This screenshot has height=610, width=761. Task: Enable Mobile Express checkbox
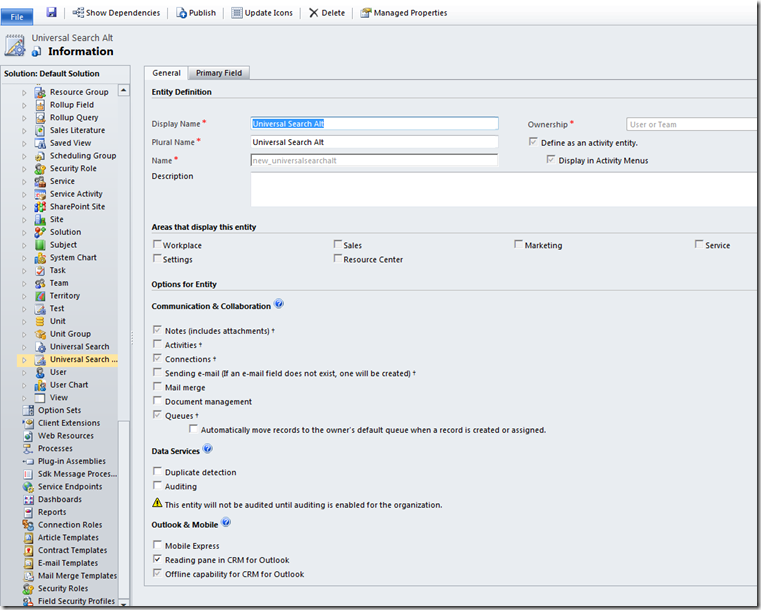[157, 544]
